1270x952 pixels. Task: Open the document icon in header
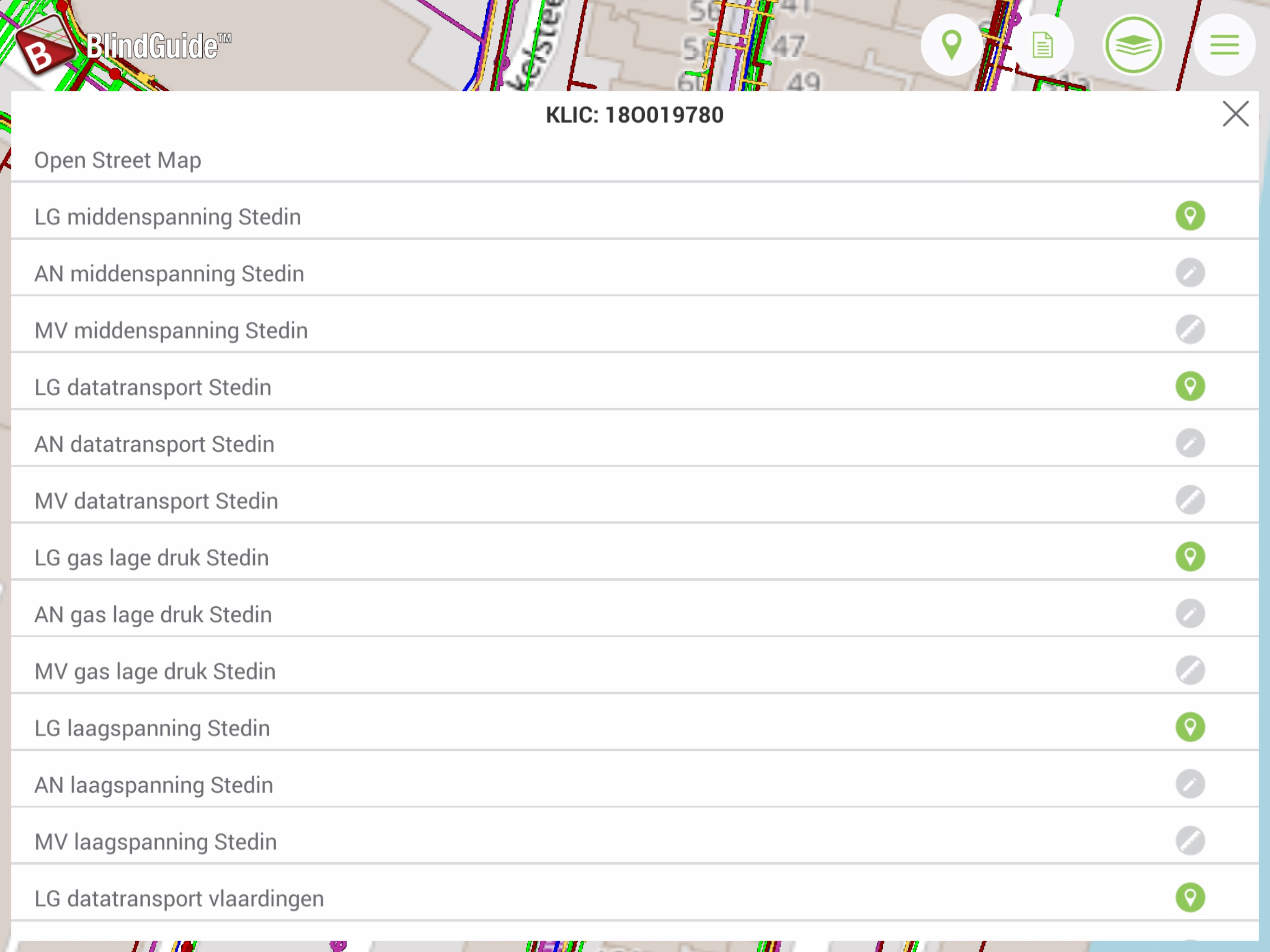click(1042, 45)
